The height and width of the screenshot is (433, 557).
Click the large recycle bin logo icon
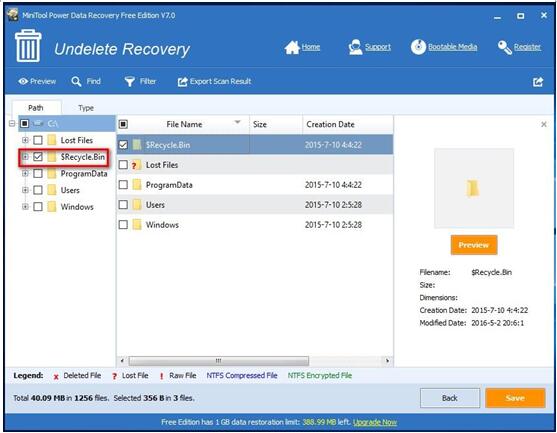pos(28,46)
